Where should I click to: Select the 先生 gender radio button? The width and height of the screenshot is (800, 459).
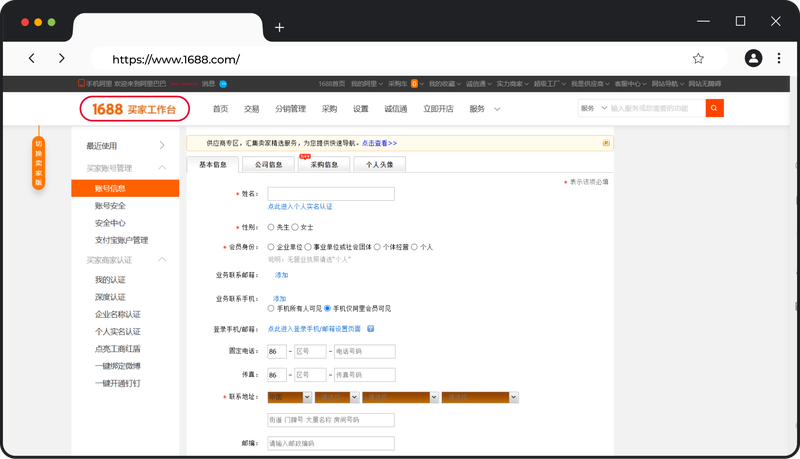[x=271, y=227]
